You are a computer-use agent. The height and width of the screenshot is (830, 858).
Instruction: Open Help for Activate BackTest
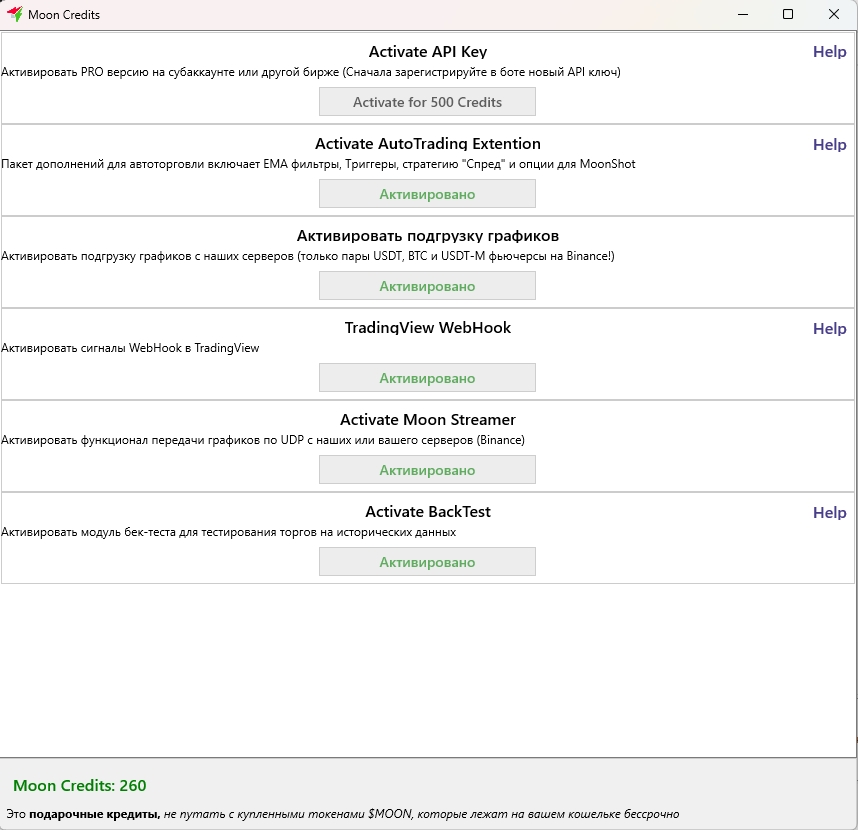coord(829,512)
